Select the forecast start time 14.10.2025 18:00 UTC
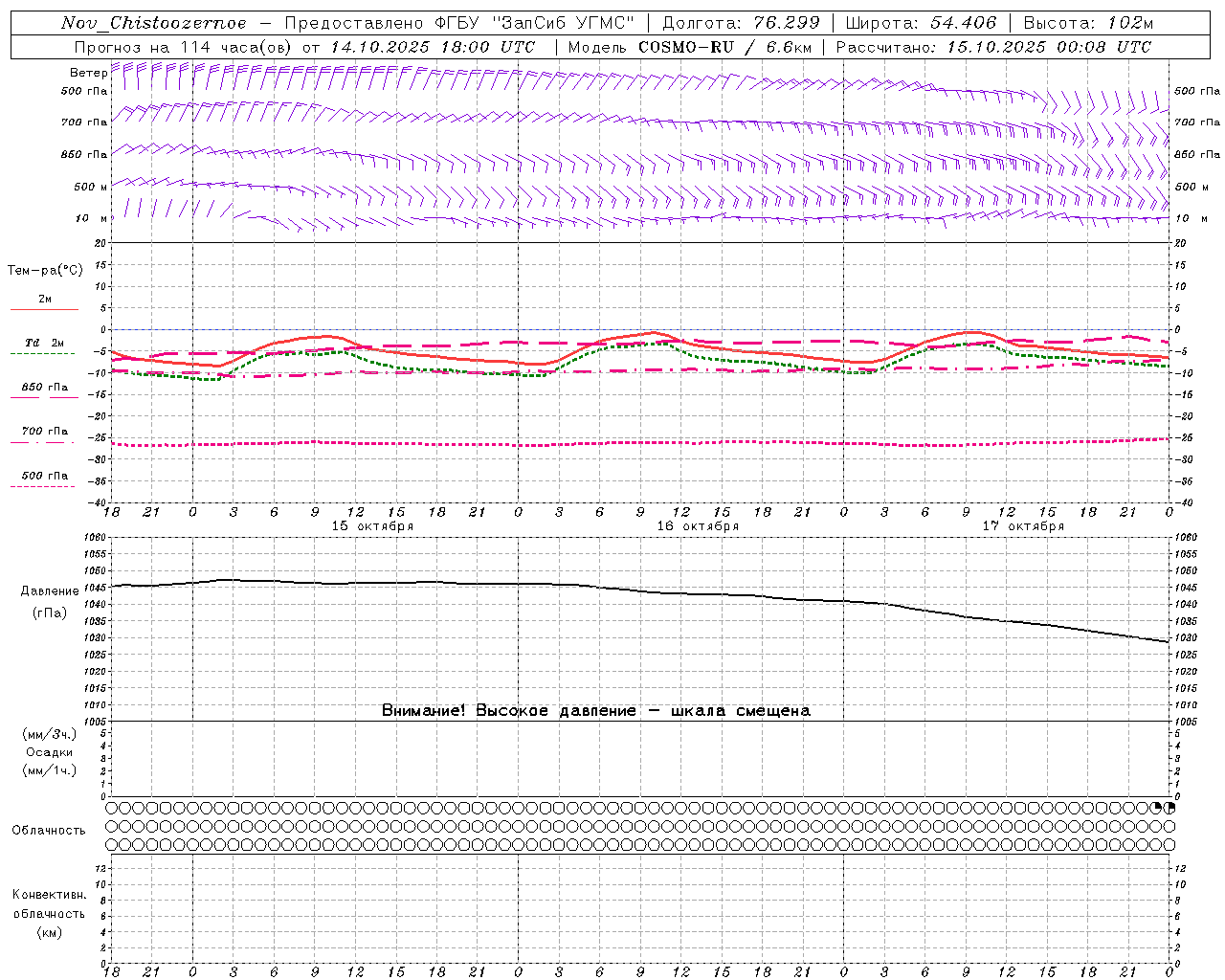 [433, 47]
